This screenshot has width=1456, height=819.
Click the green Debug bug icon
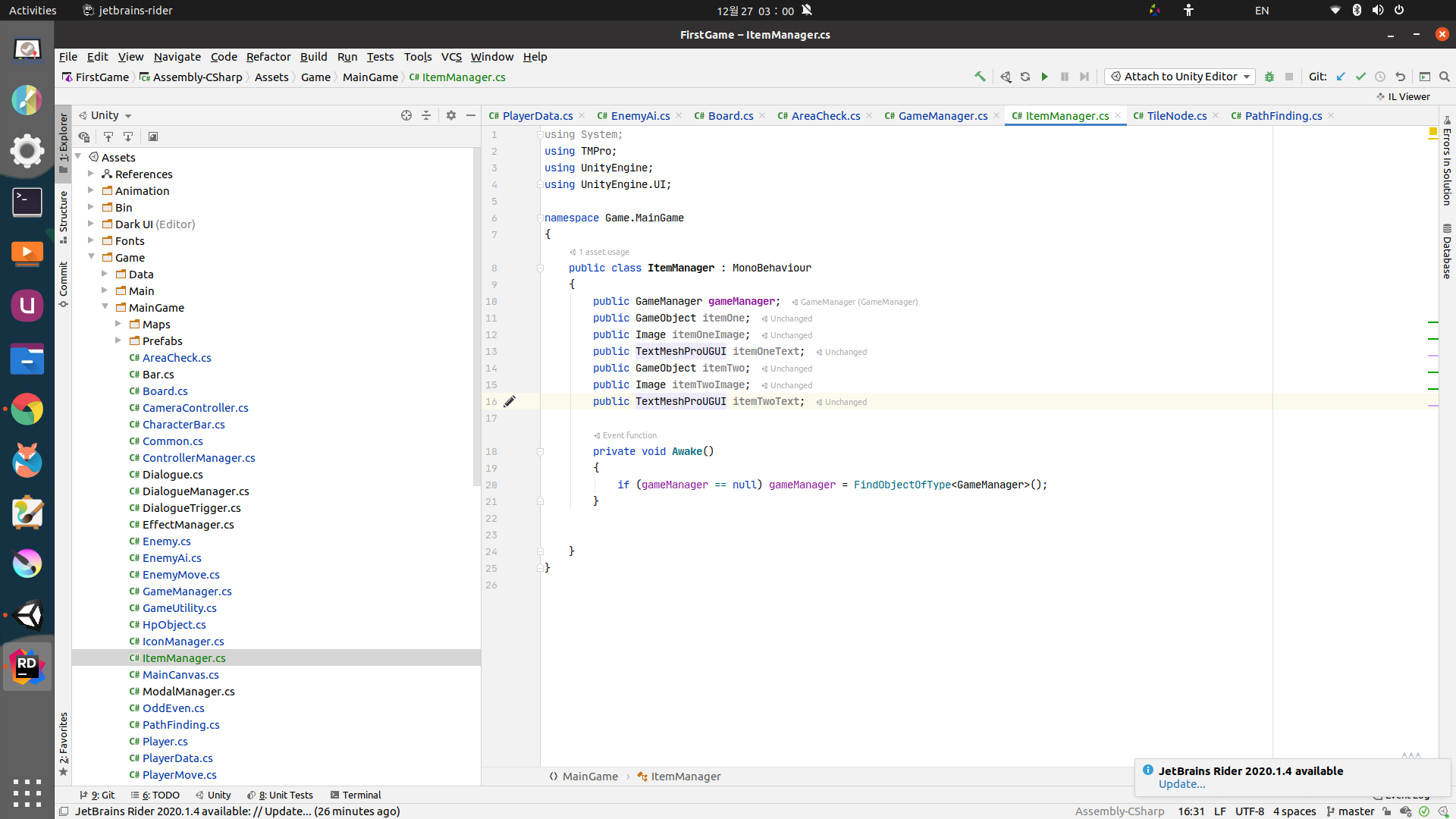coord(1269,77)
